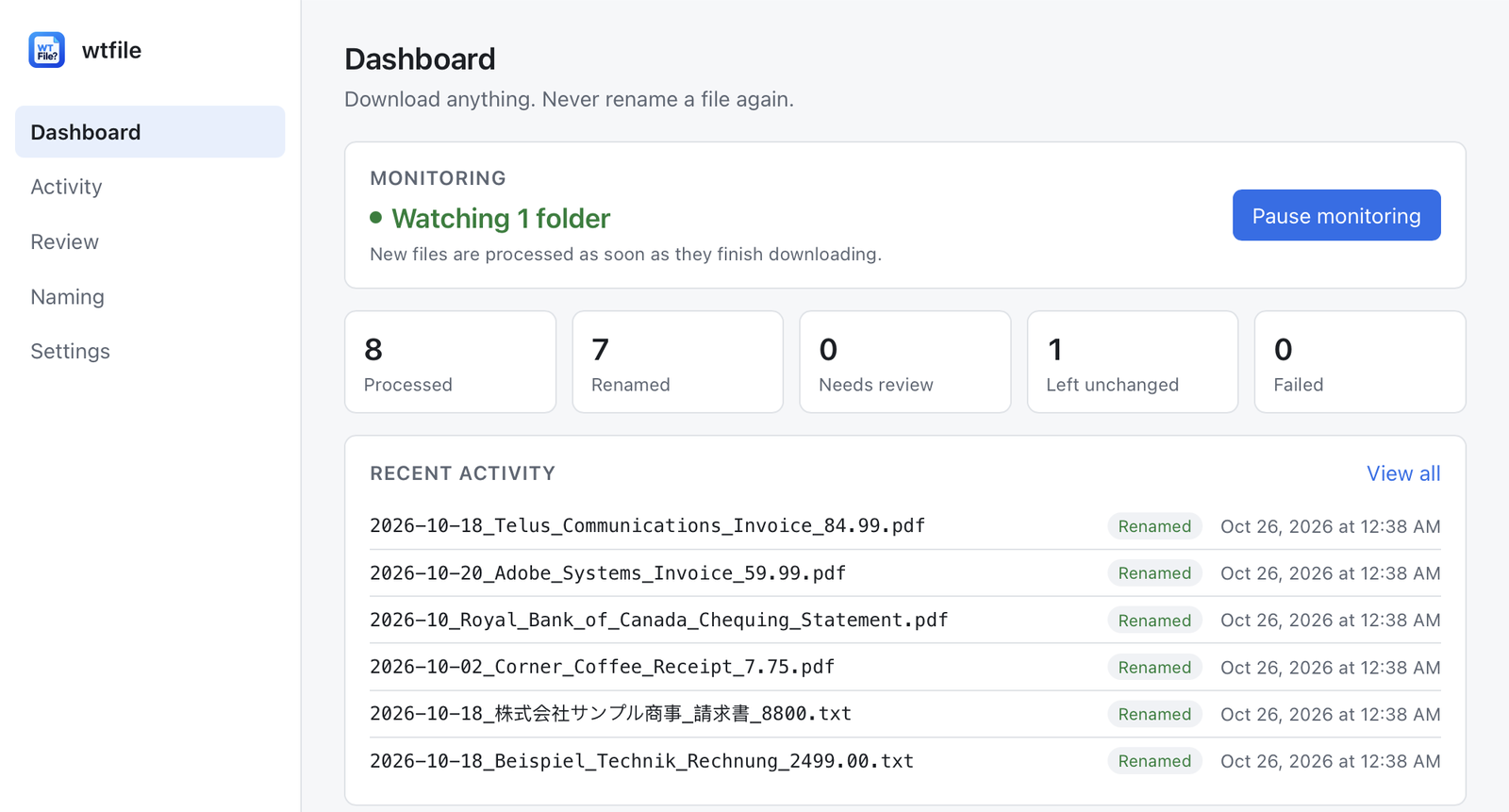Pause monitoring with the blue button

click(x=1336, y=215)
